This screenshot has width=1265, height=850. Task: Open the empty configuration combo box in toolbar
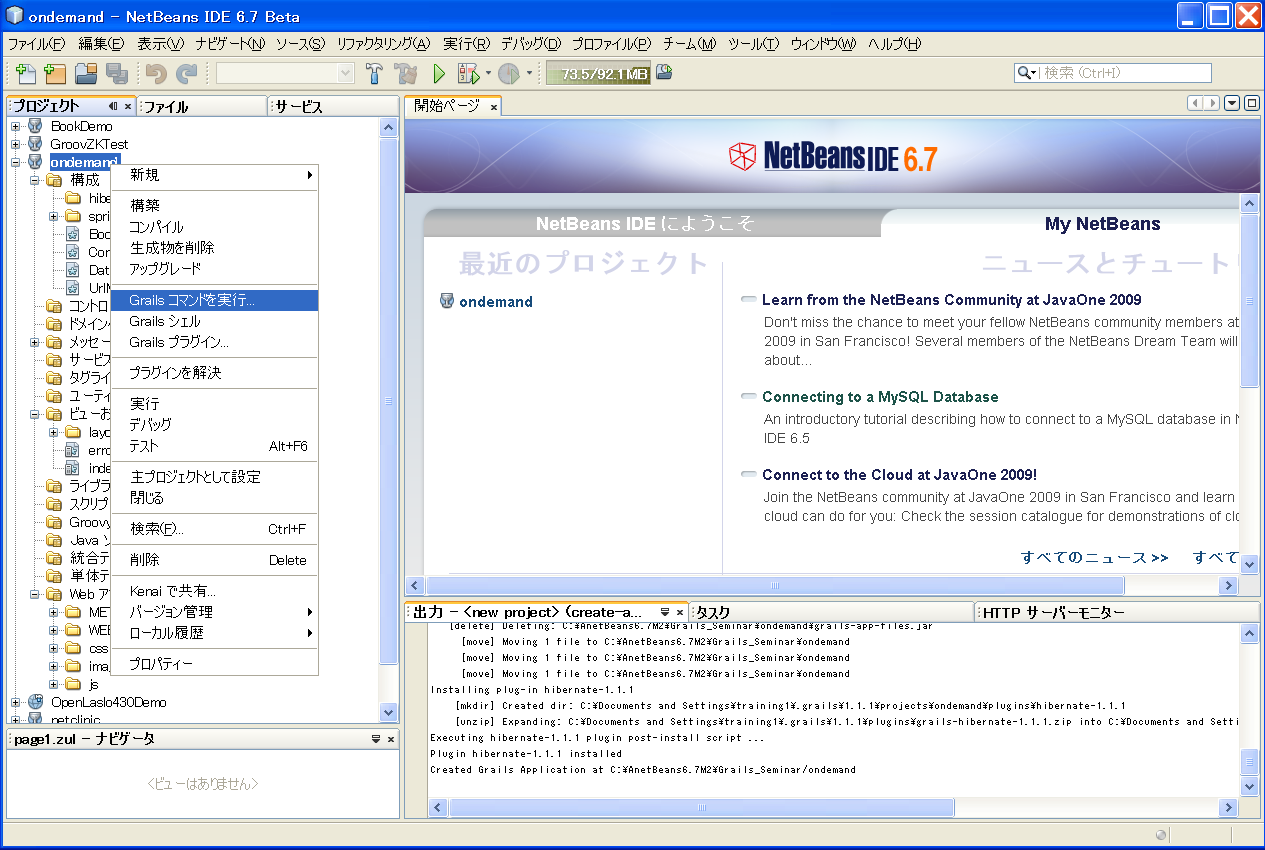286,73
